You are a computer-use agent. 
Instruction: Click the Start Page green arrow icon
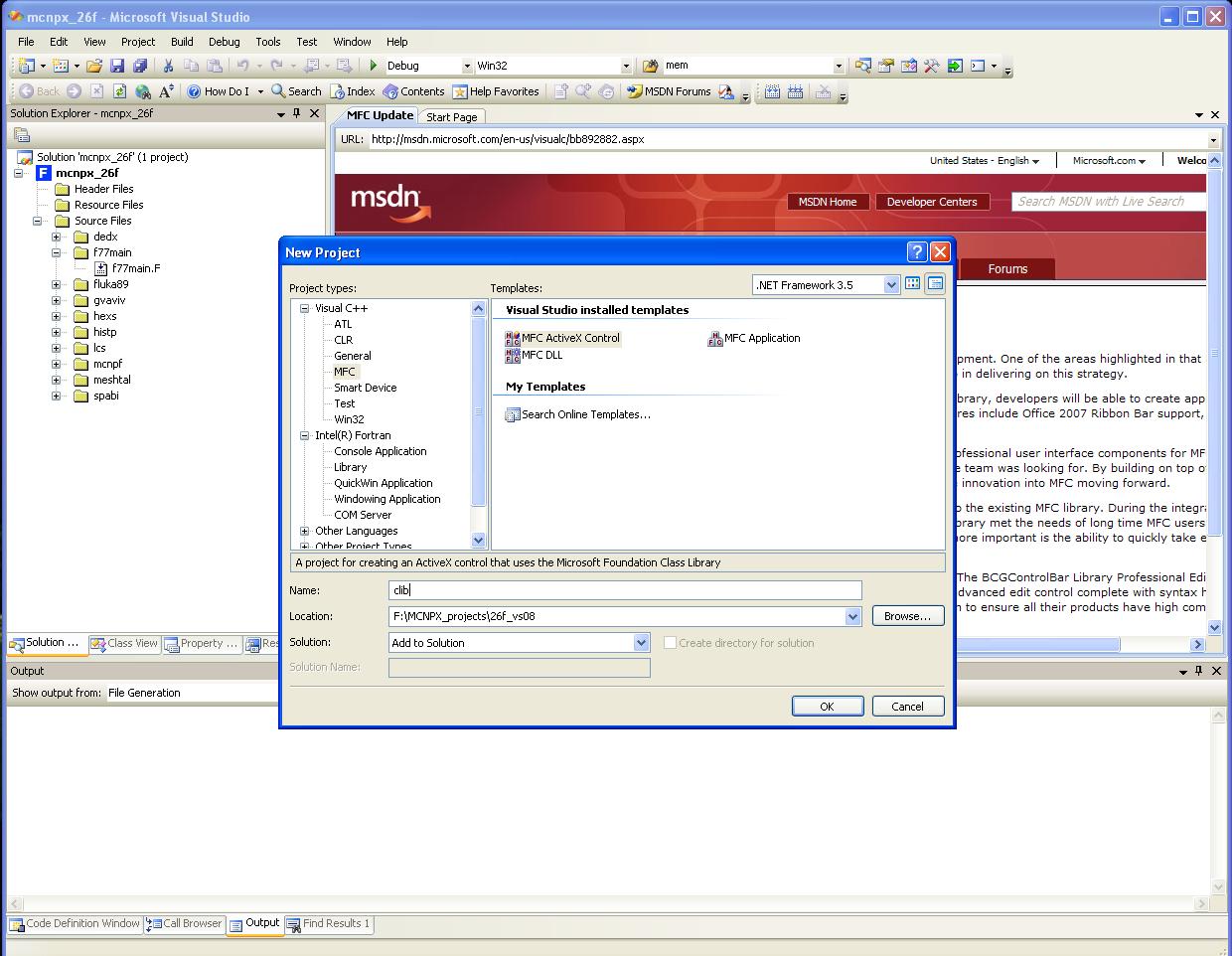(955, 66)
